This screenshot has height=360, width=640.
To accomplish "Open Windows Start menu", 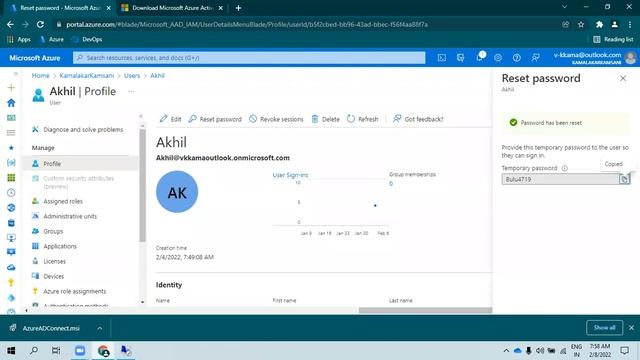I will tap(11, 351).
